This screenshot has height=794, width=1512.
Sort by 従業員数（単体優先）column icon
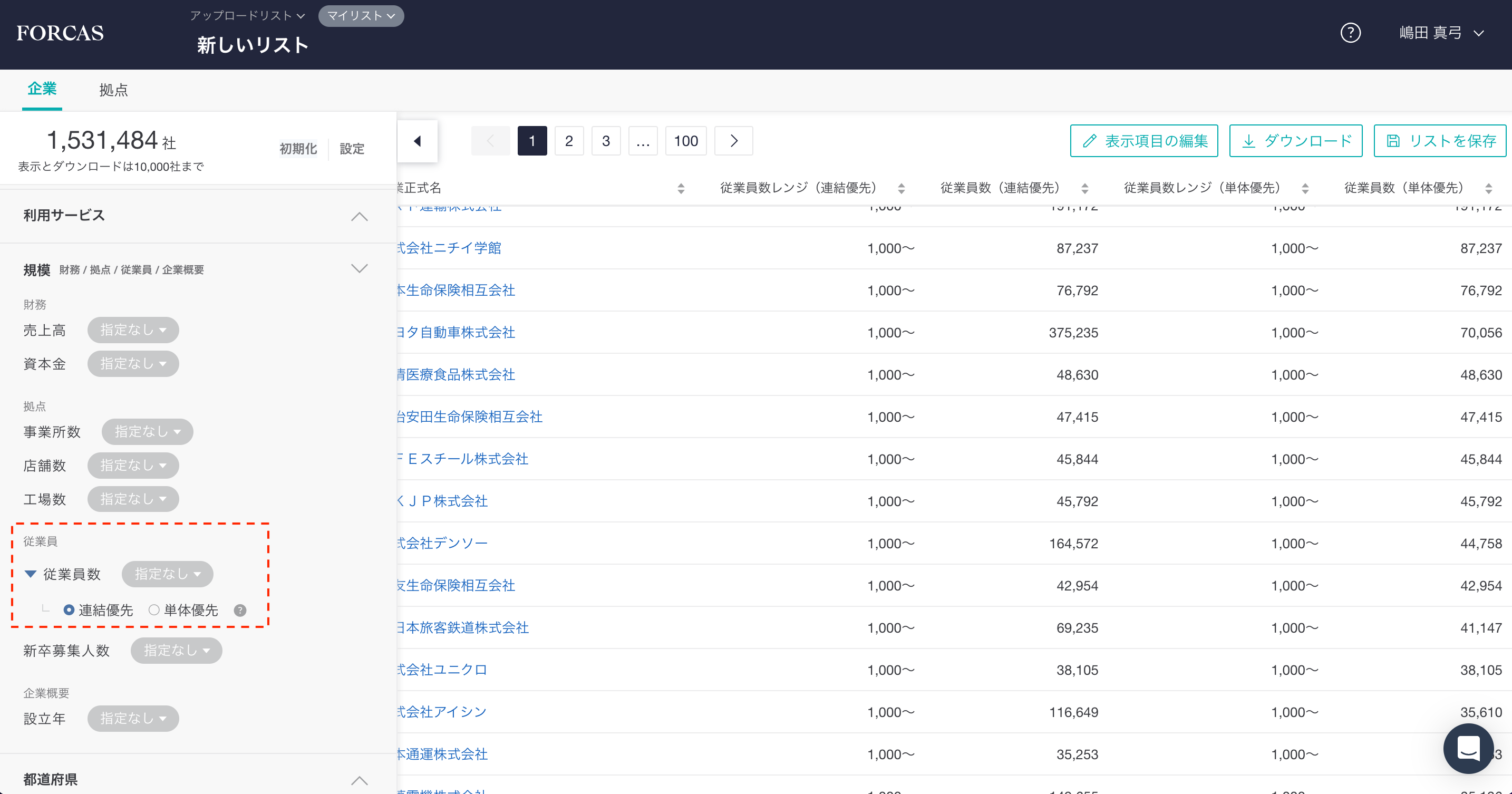point(1488,188)
